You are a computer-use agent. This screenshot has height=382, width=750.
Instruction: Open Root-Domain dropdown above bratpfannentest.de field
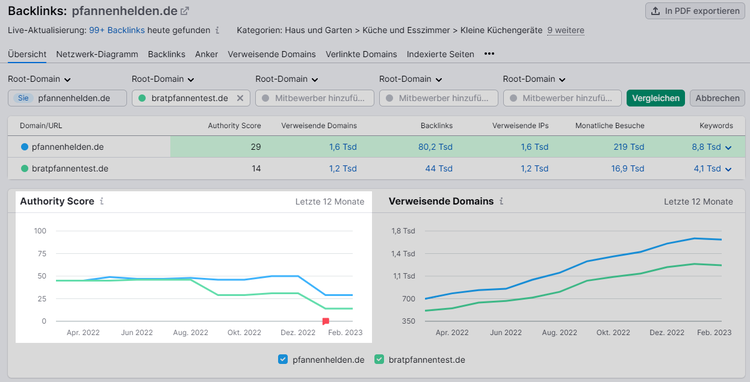(x=163, y=79)
